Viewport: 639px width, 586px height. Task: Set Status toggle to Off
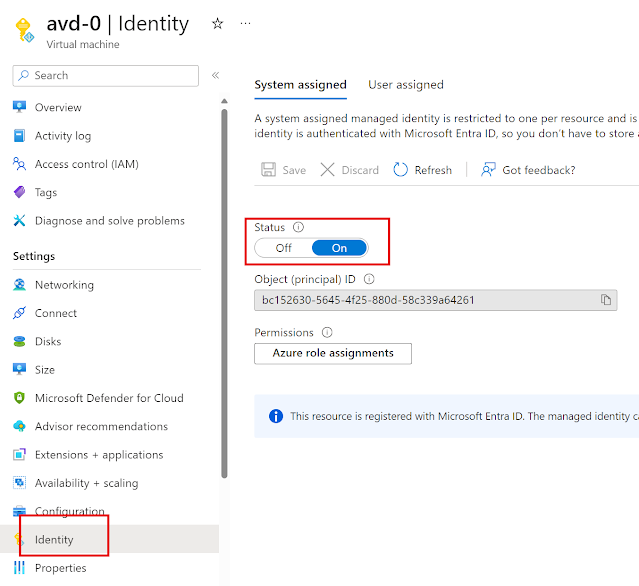[x=284, y=248]
